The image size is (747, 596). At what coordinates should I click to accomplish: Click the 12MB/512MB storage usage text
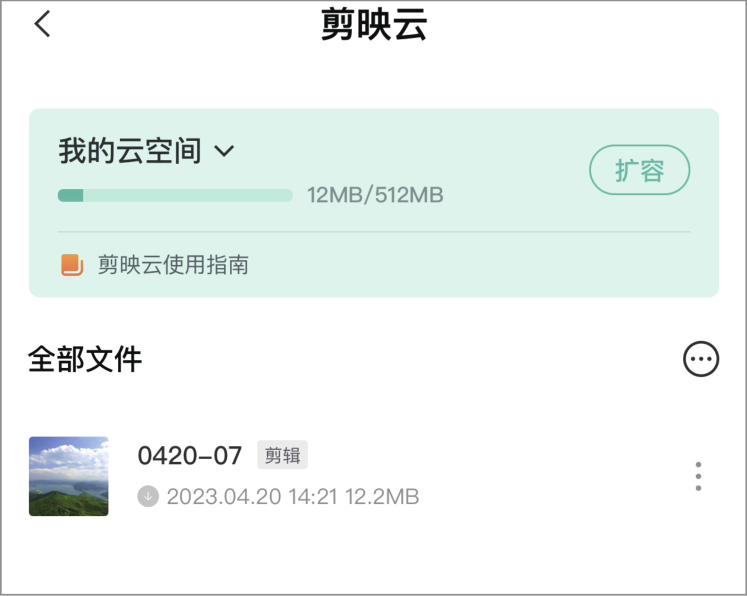(375, 195)
